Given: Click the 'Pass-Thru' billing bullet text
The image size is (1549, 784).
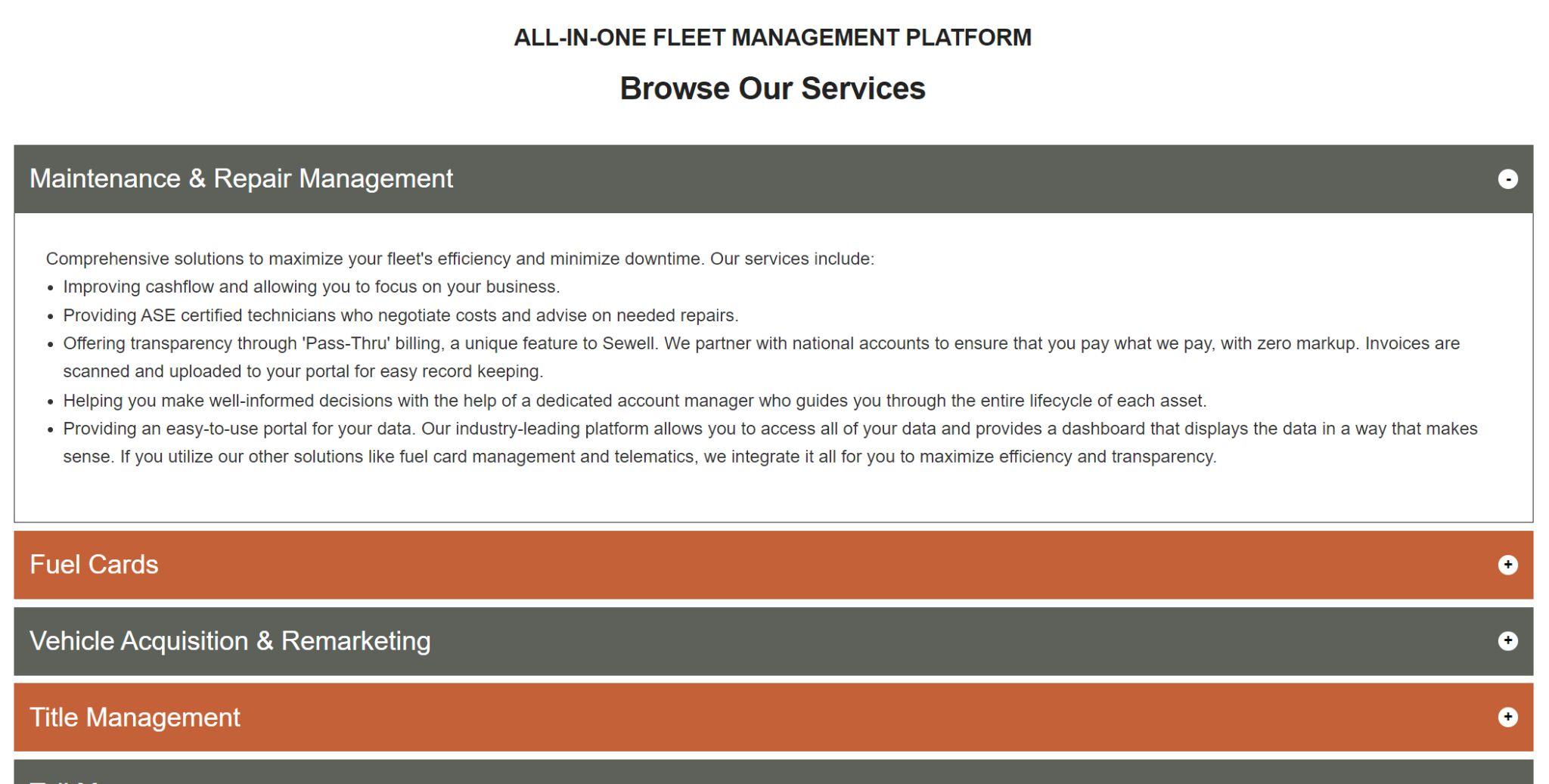Looking at the screenshot, I should pos(761,344).
